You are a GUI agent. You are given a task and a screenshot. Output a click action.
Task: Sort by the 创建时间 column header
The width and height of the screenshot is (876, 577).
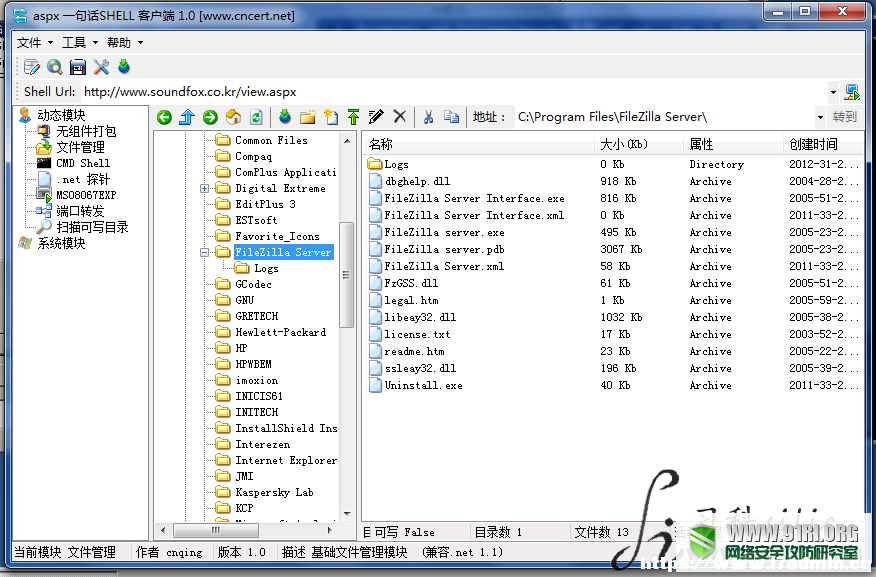[x=822, y=145]
